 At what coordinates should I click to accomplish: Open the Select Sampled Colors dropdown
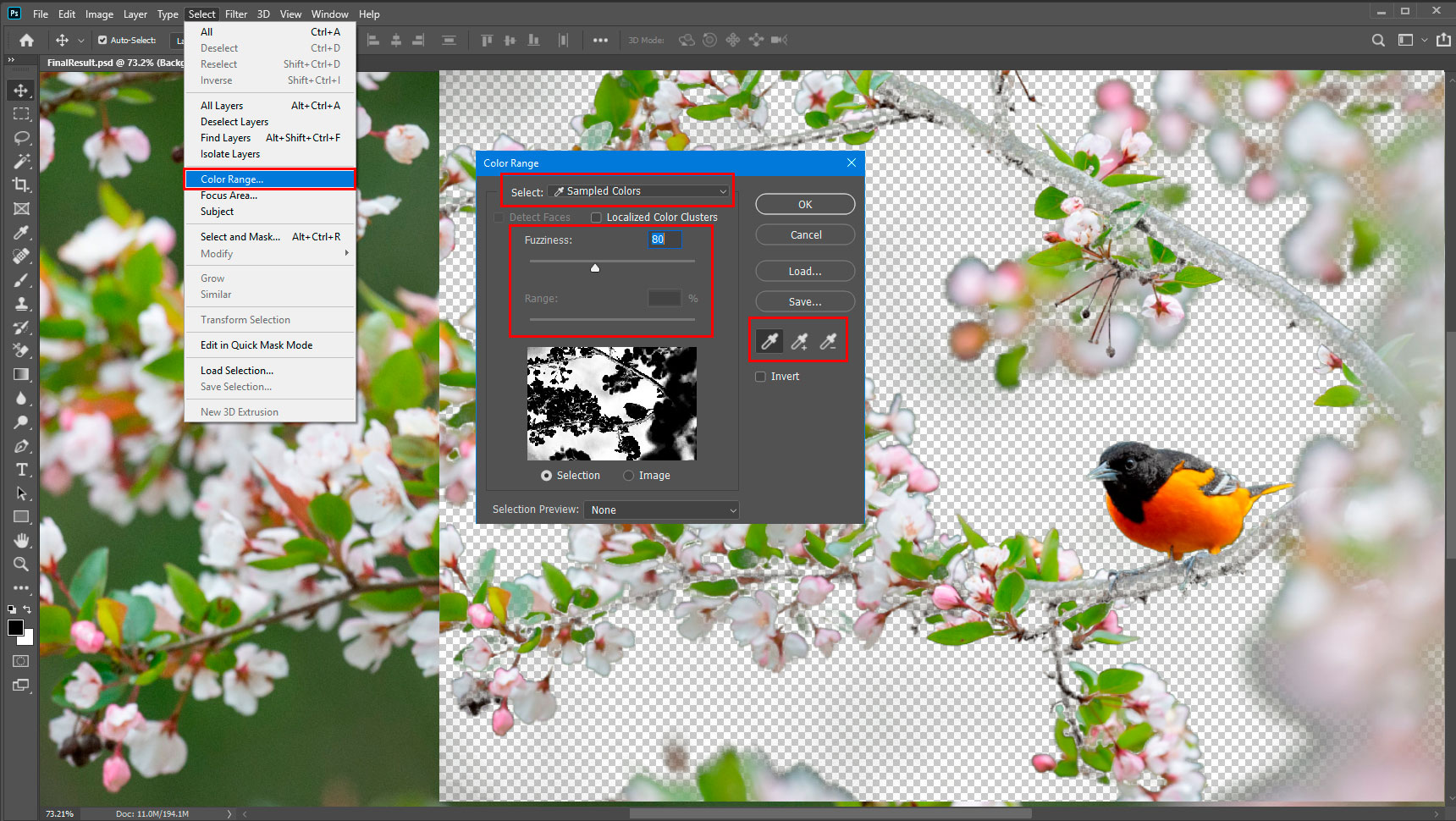pyautogui.click(x=638, y=191)
